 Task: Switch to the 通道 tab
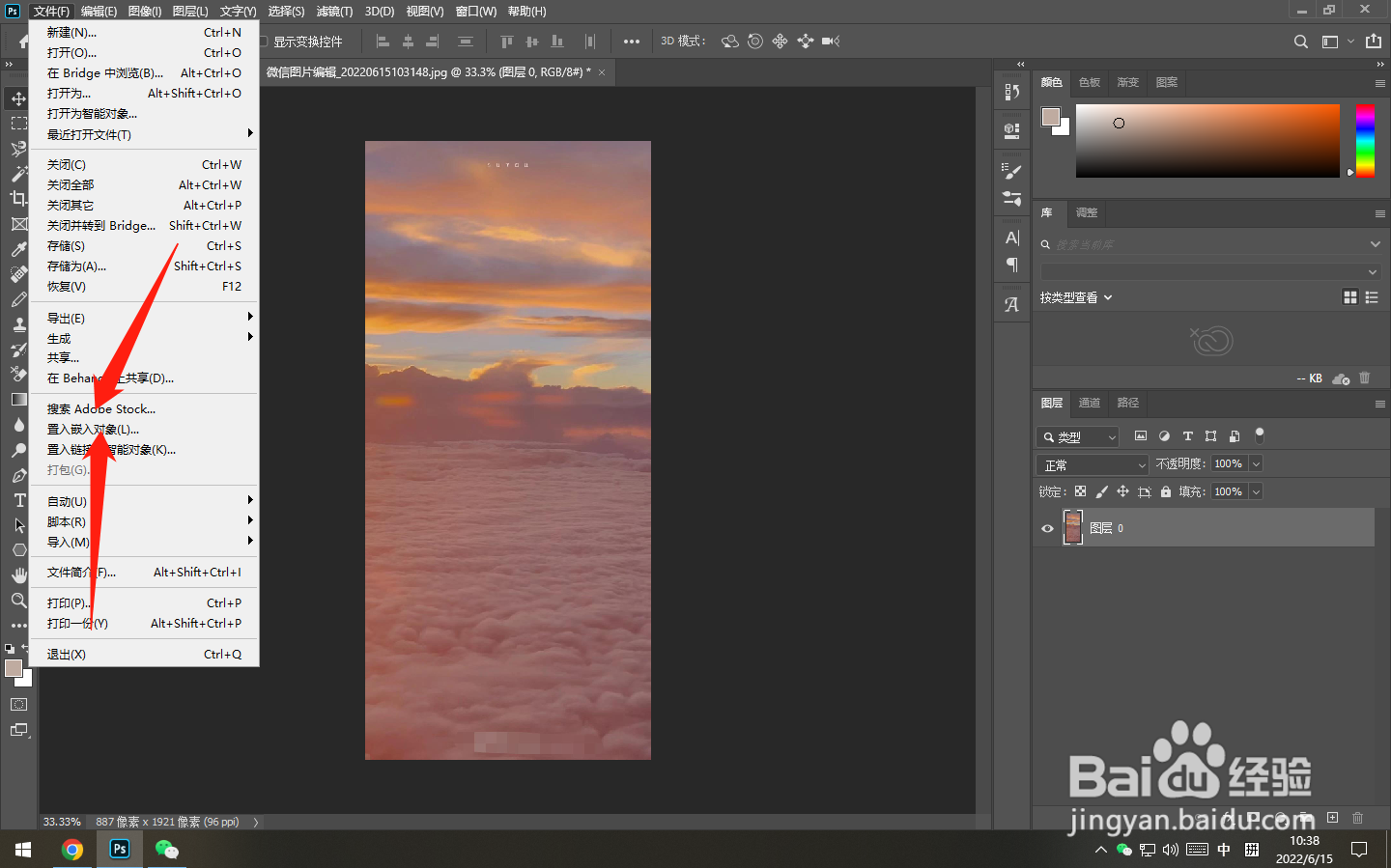(1090, 403)
